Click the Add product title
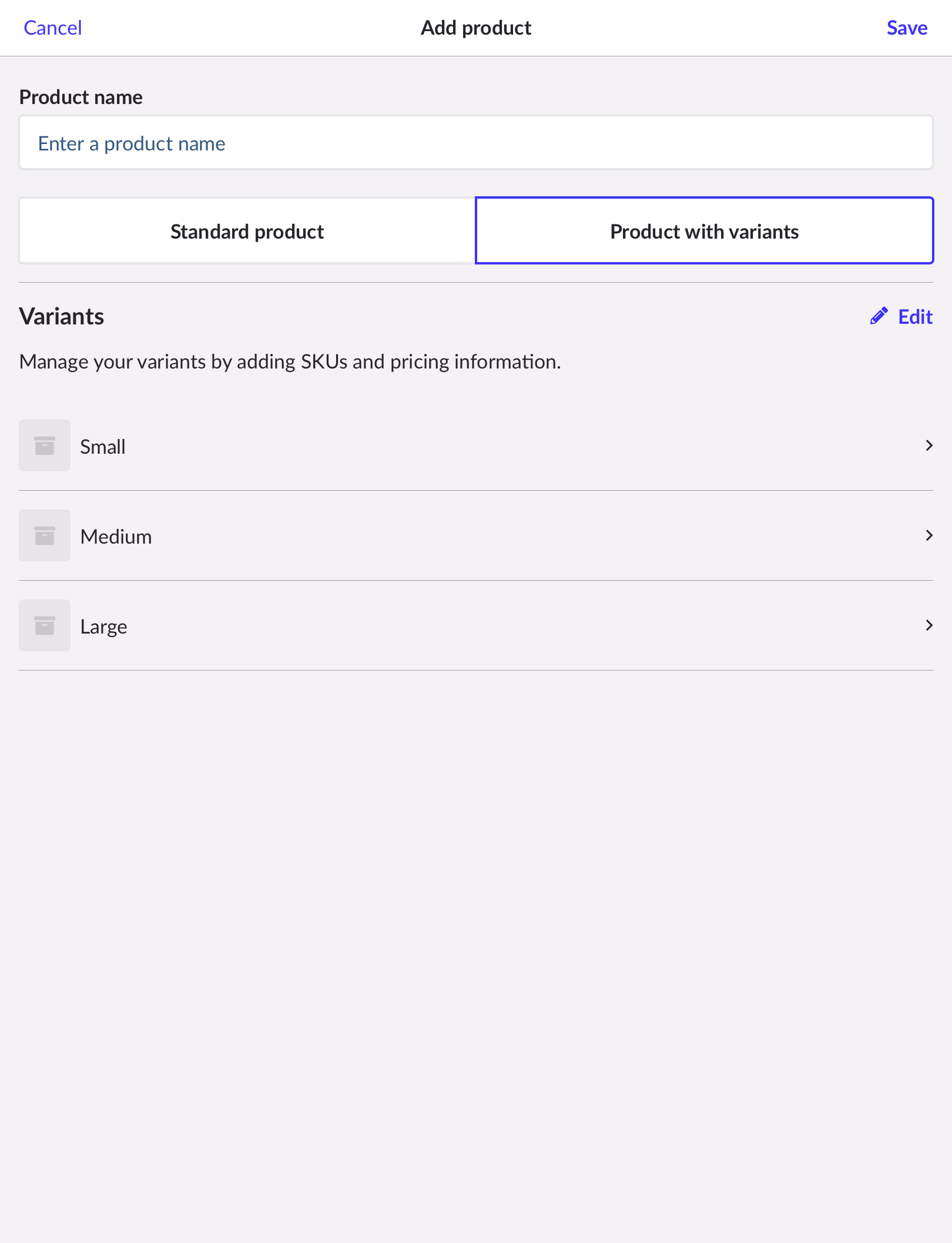The image size is (952, 1243). (476, 28)
